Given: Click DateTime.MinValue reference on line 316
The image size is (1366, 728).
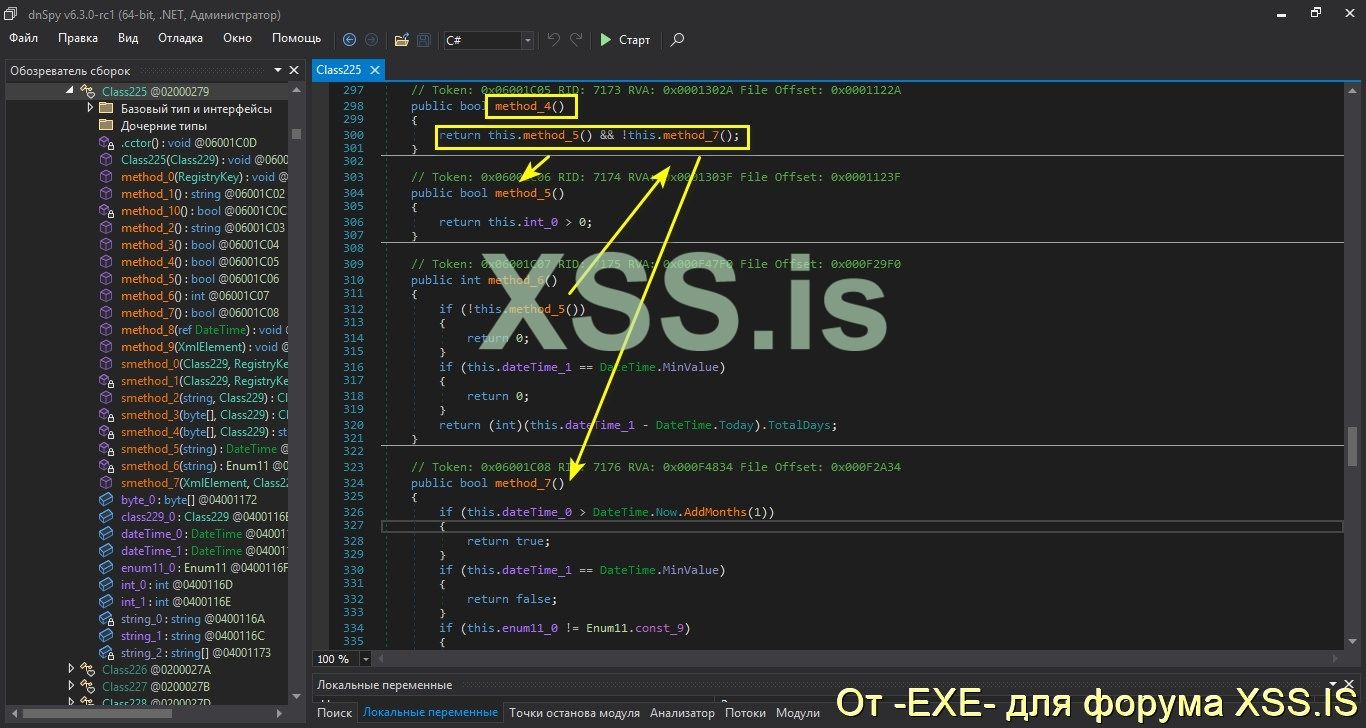Looking at the screenshot, I should pos(660,367).
